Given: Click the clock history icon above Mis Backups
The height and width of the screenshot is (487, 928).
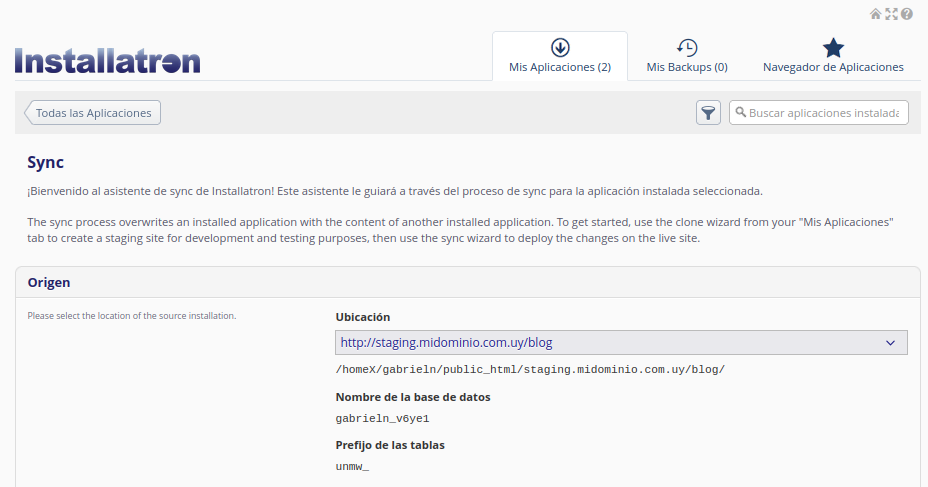Looking at the screenshot, I should (687, 48).
